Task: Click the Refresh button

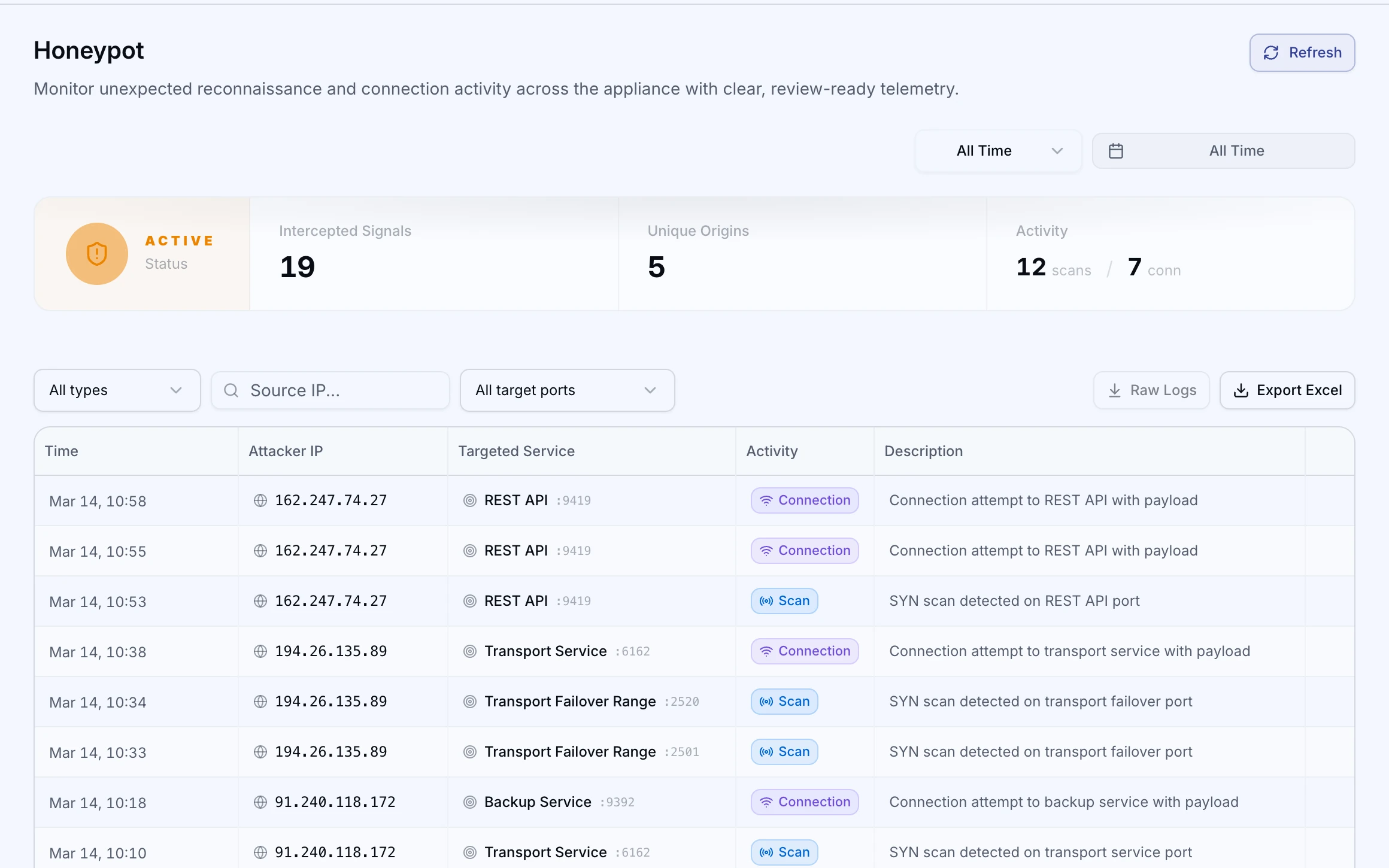Action: click(x=1302, y=53)
